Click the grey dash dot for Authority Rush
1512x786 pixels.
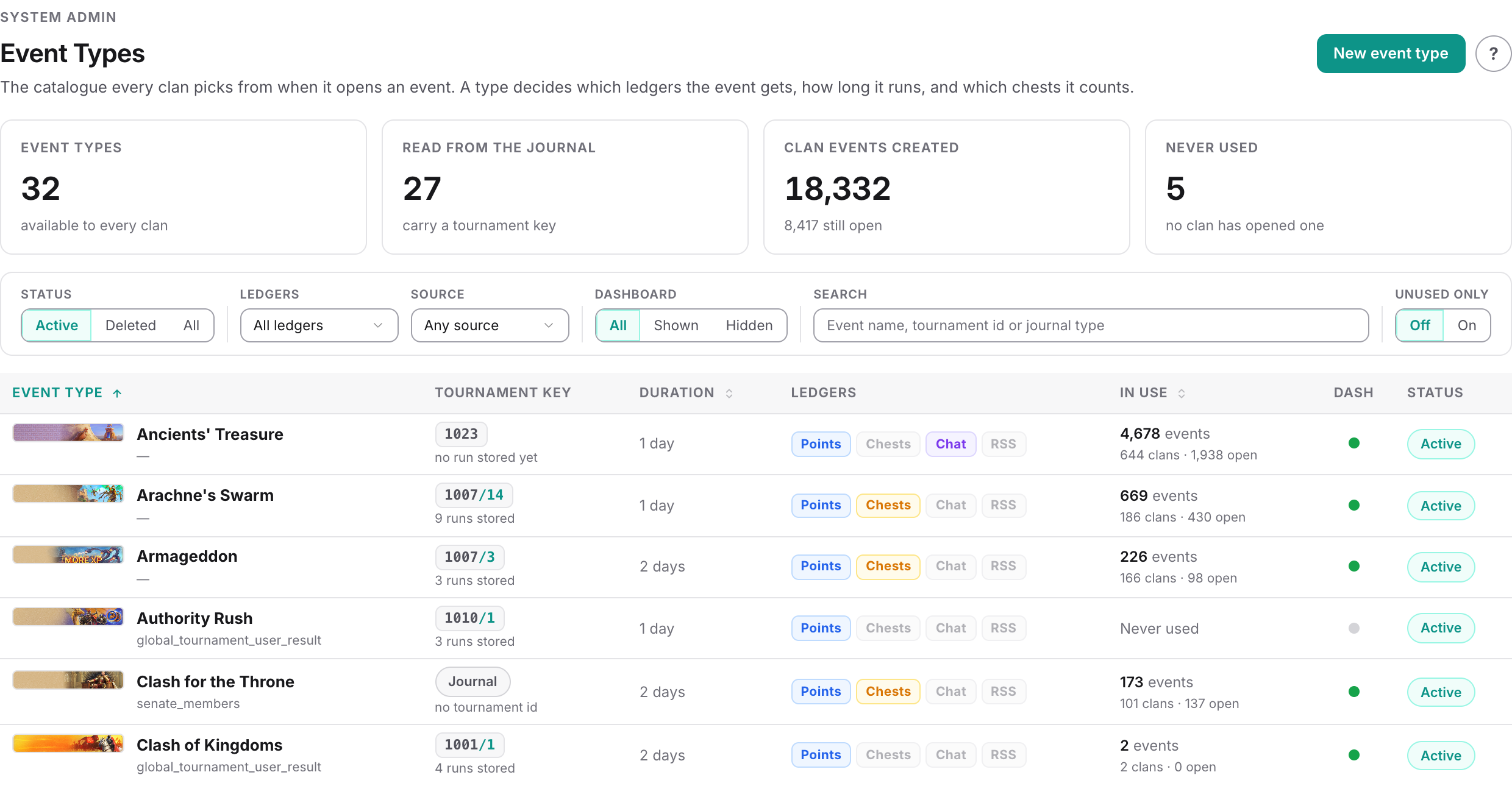click(x=1354, y=628)
